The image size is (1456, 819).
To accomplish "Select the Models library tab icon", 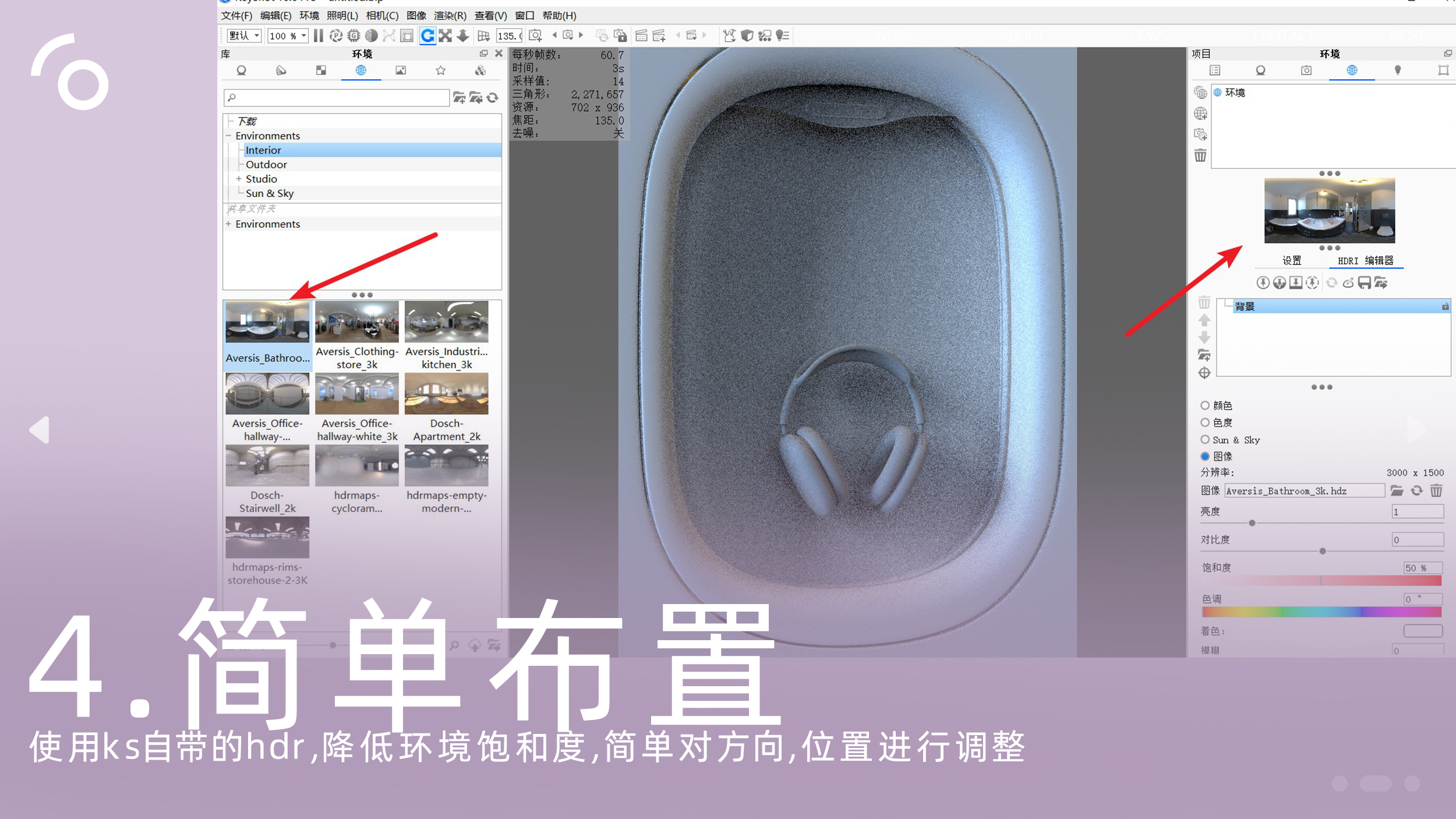I will point(480,71).
